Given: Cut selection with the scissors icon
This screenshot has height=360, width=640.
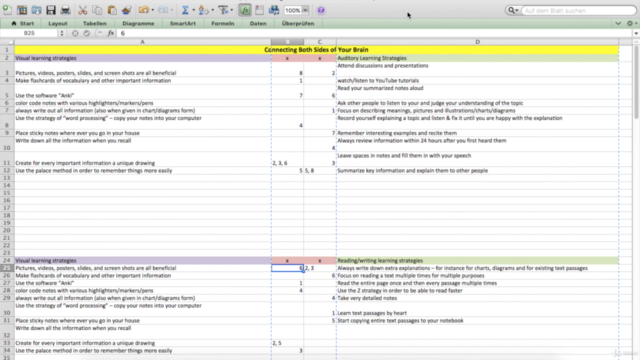Looking at the screenshot, I should (x=82, y=10).
